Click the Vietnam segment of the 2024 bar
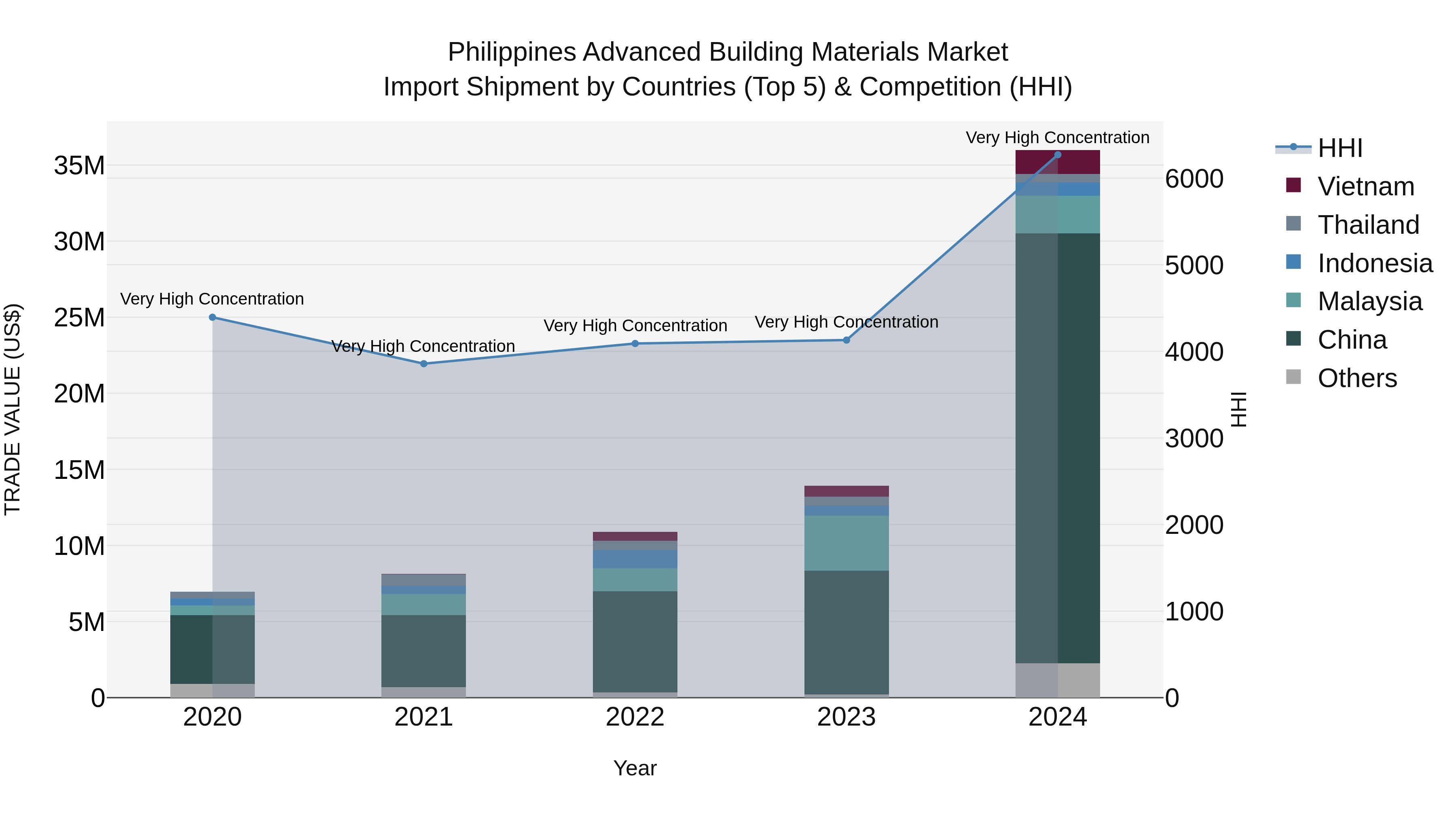The width and height of the screenshot is (1456, 819). [x=1058, y=162]
